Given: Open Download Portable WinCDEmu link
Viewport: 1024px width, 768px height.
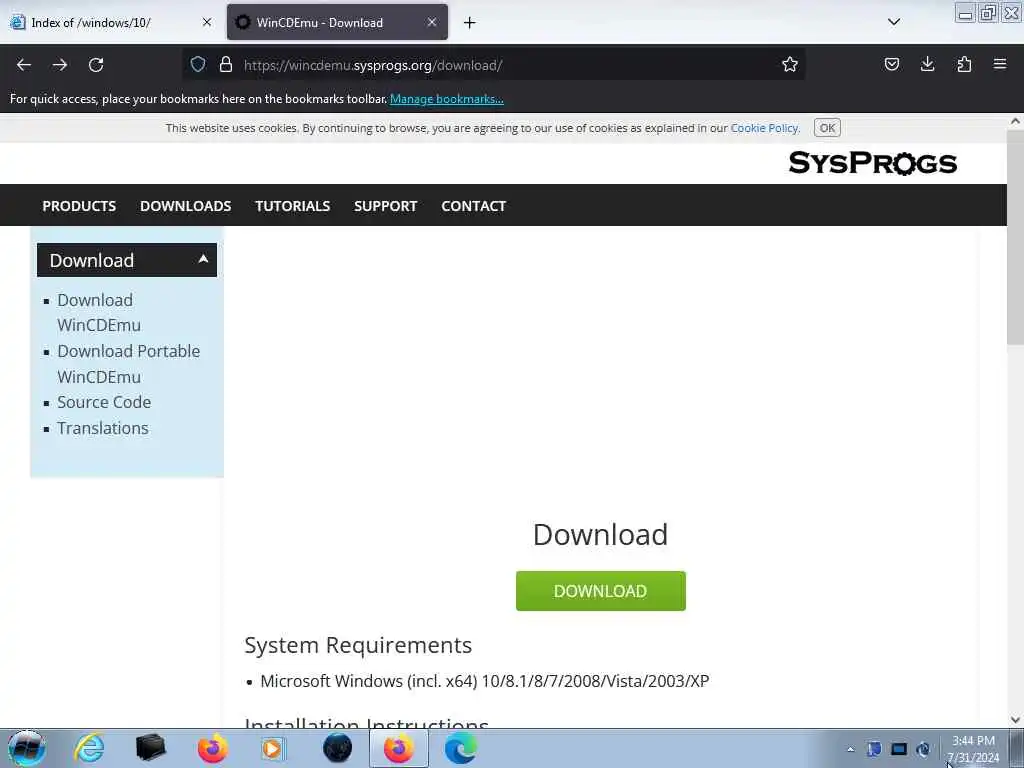Looking at the screenshot, I should pos(129,364).
